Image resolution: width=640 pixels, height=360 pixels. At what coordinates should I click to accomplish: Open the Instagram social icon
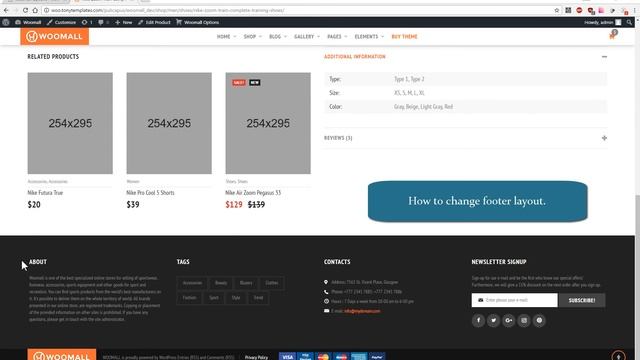(524, 320)
